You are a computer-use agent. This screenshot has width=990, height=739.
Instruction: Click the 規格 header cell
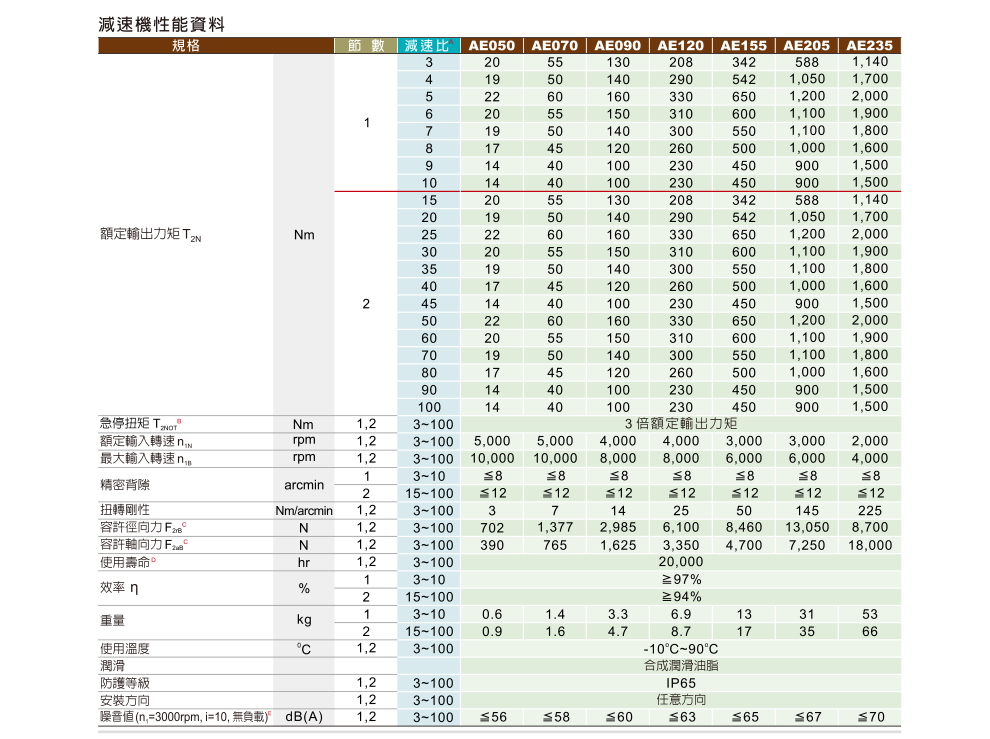[x=186, y=45]
